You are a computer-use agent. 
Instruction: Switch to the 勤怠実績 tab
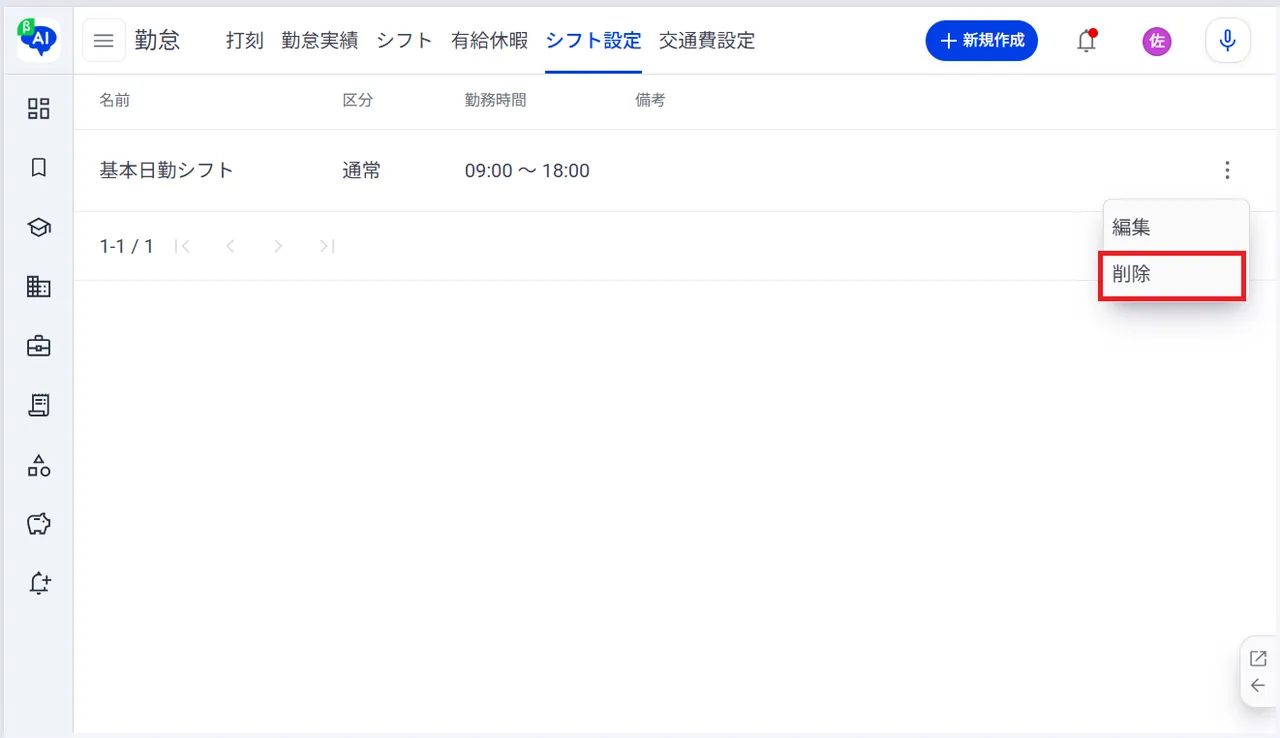click(320, 41)
